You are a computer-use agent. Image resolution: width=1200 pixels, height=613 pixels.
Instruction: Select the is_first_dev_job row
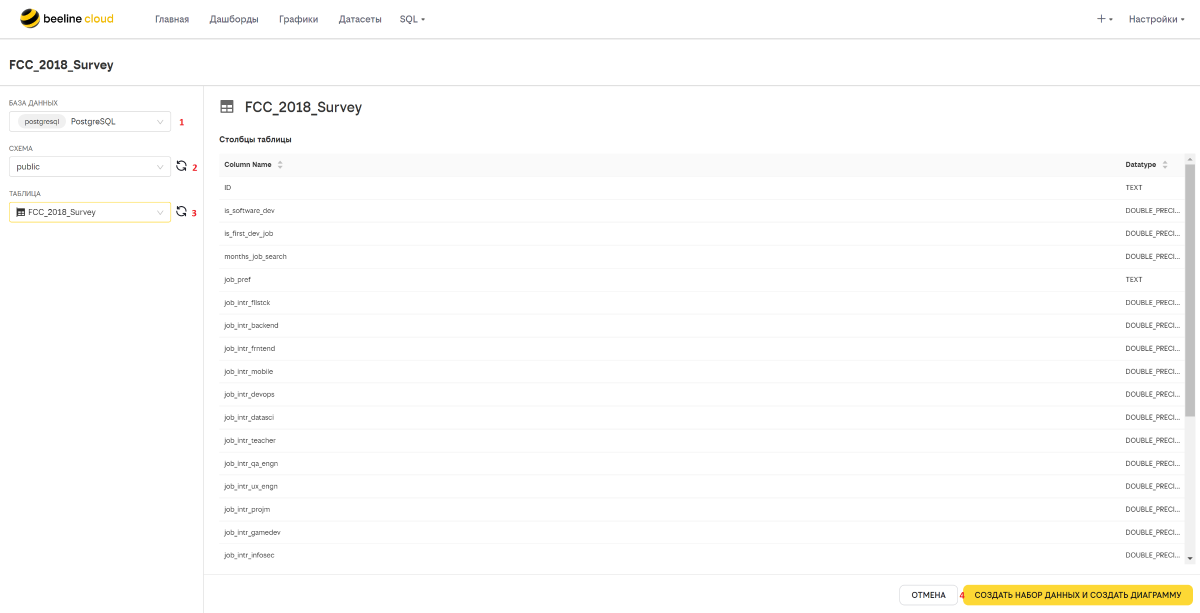(702, 233)
